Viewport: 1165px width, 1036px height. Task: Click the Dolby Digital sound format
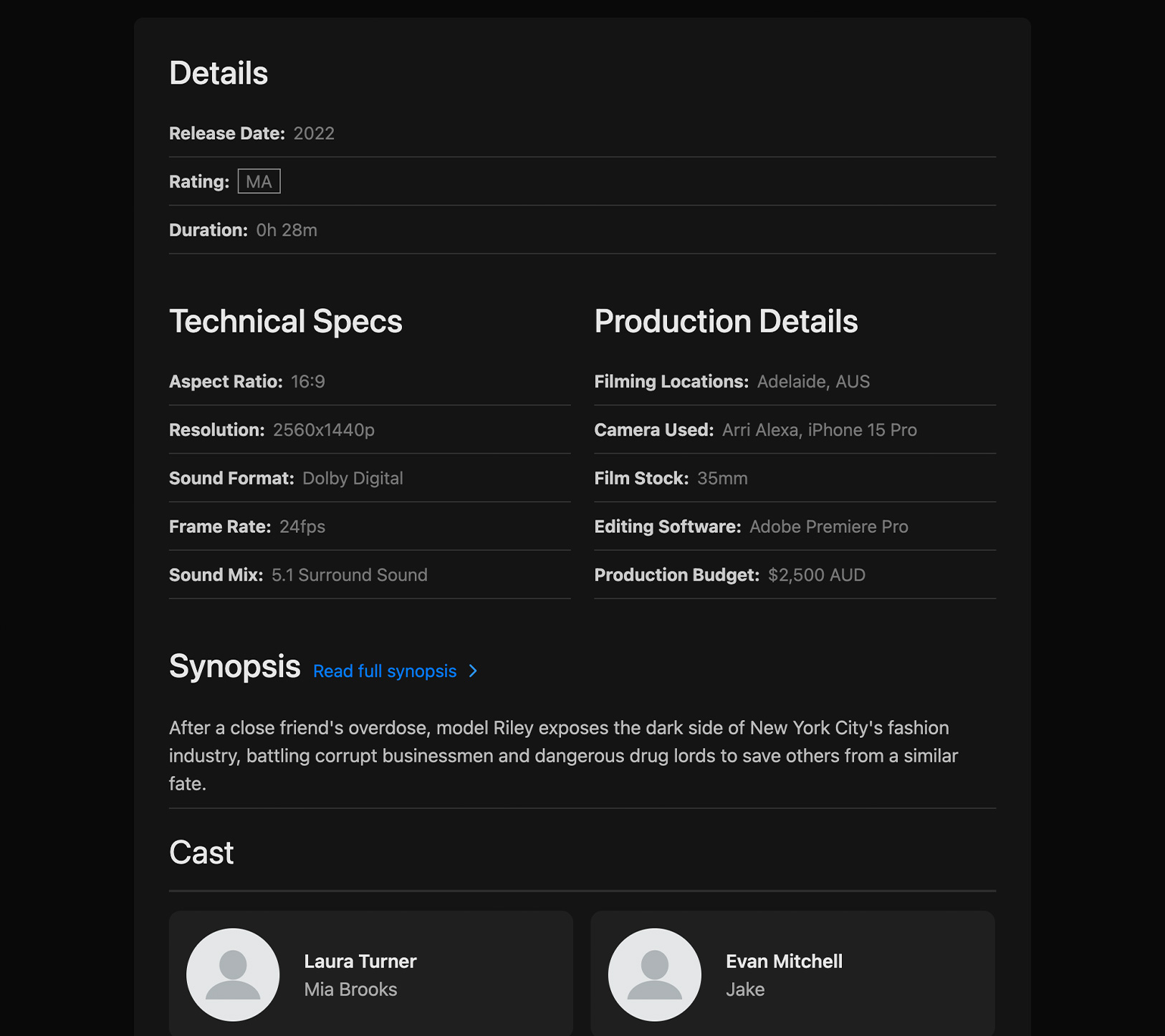(353, 478)
